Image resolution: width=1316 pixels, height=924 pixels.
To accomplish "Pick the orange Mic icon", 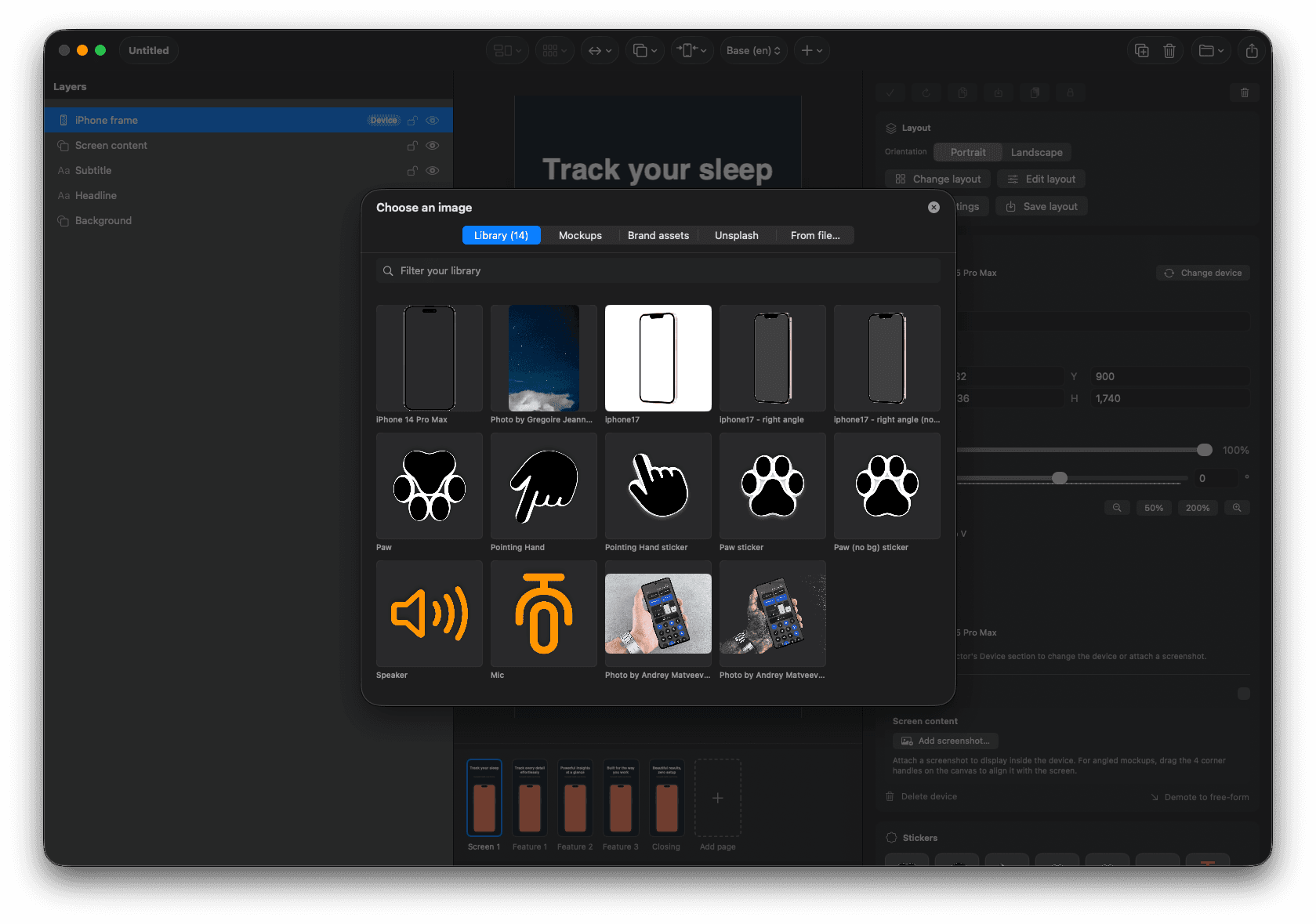I will click(544, 614).
